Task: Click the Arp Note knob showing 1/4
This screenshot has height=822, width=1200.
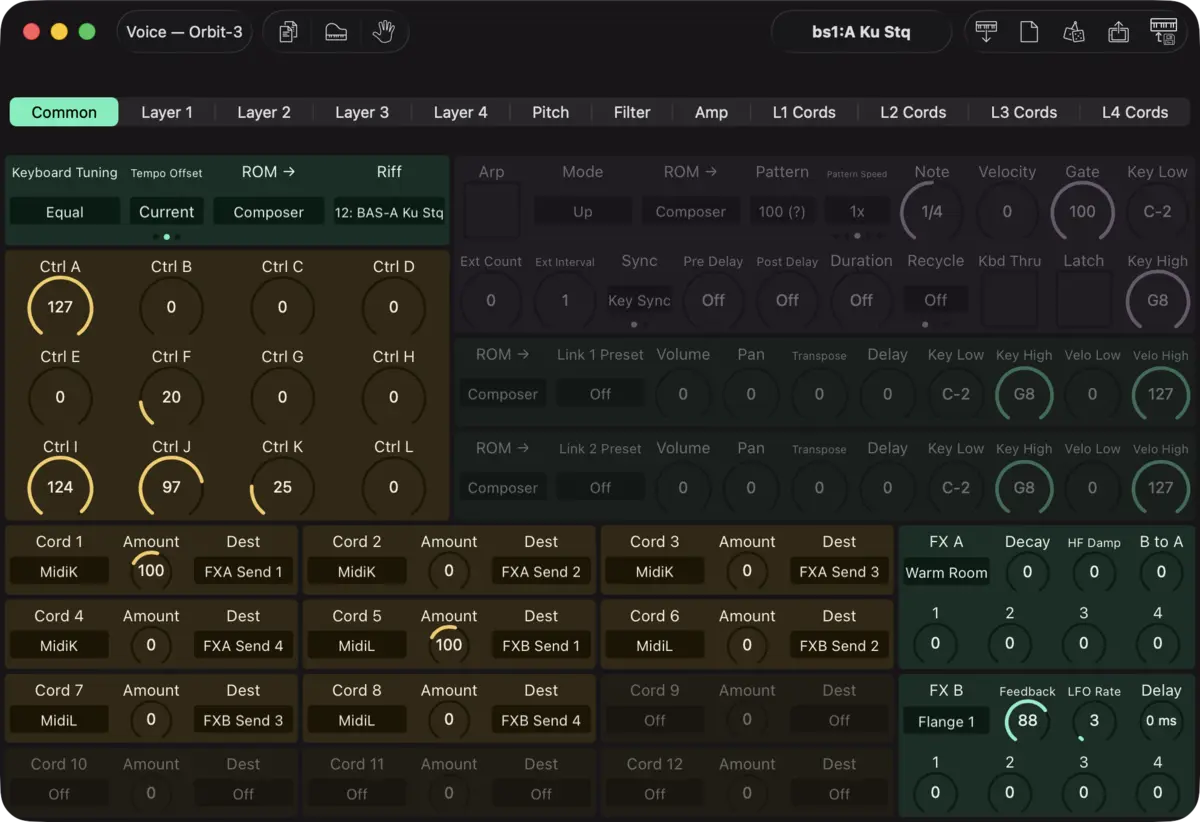Action: tap(932, 211)
